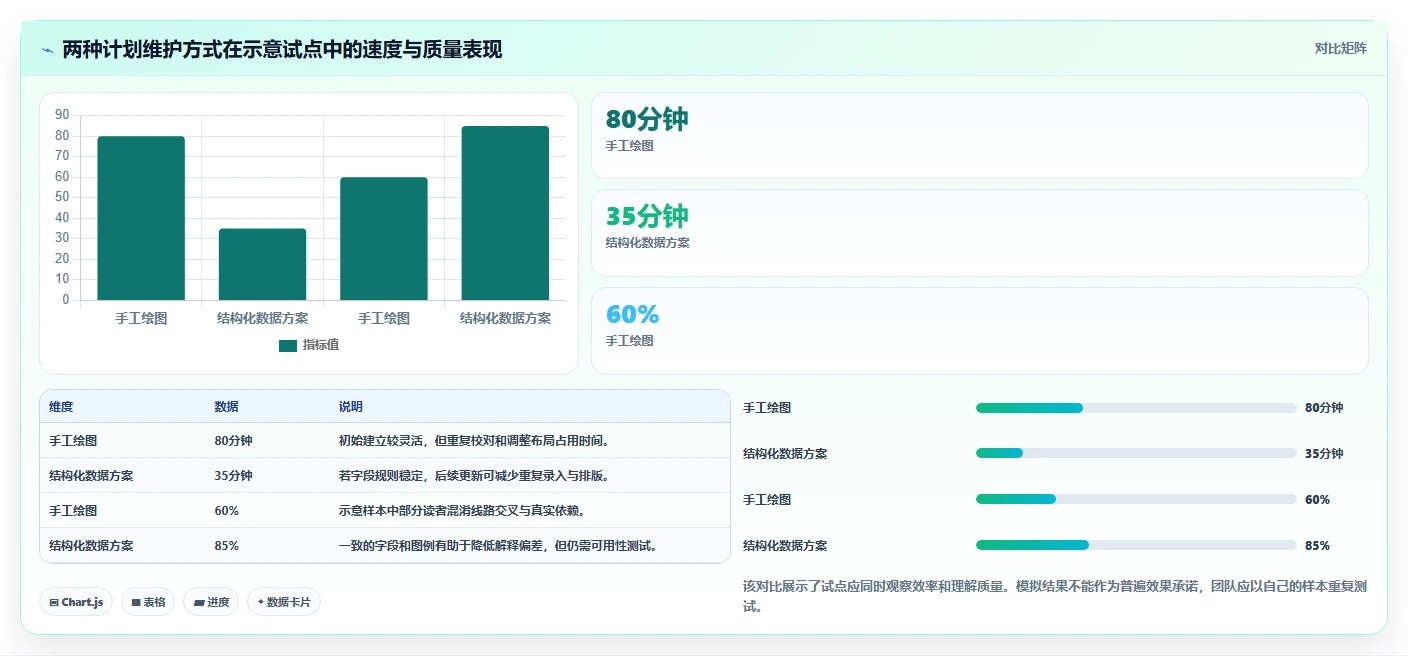Click the progress bar labeled 80分钟
Viewport: 1408px width, 656px height.
pyautogui.click(x=1136, y=408)
